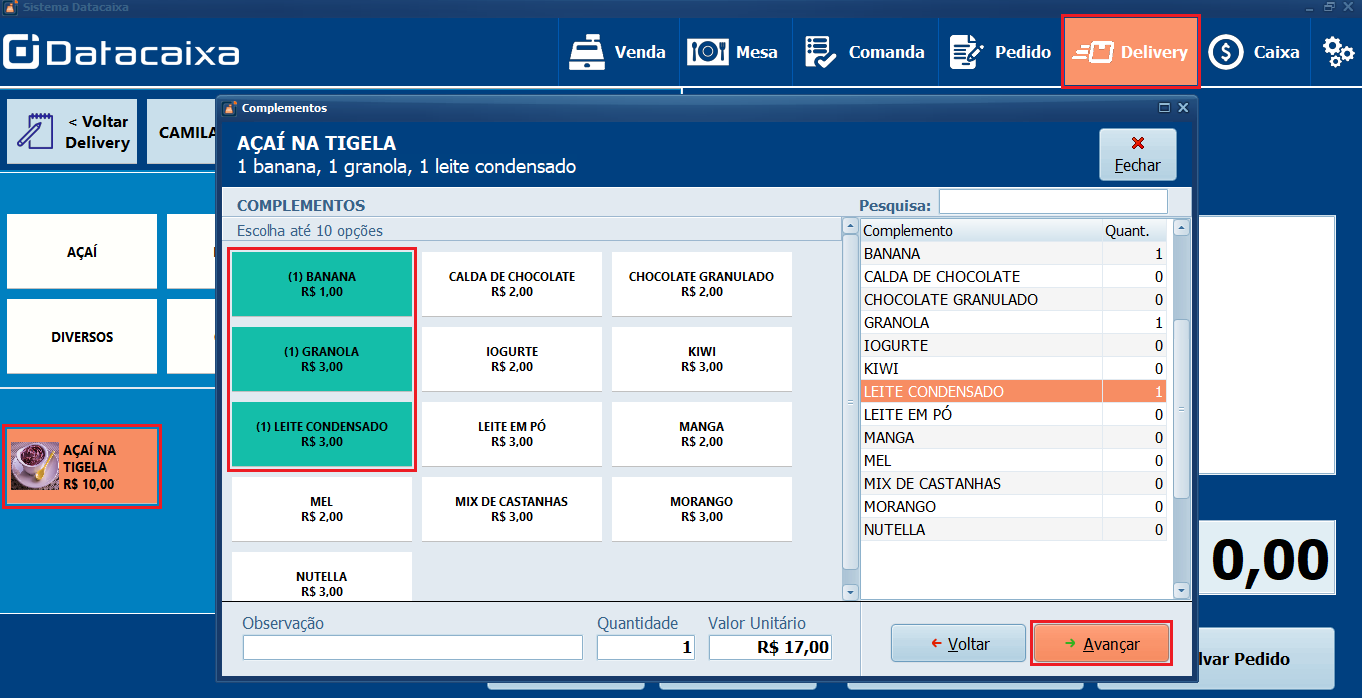Click Avançar to proceed
1362x698 pixels.
[x=1101, y=643]
